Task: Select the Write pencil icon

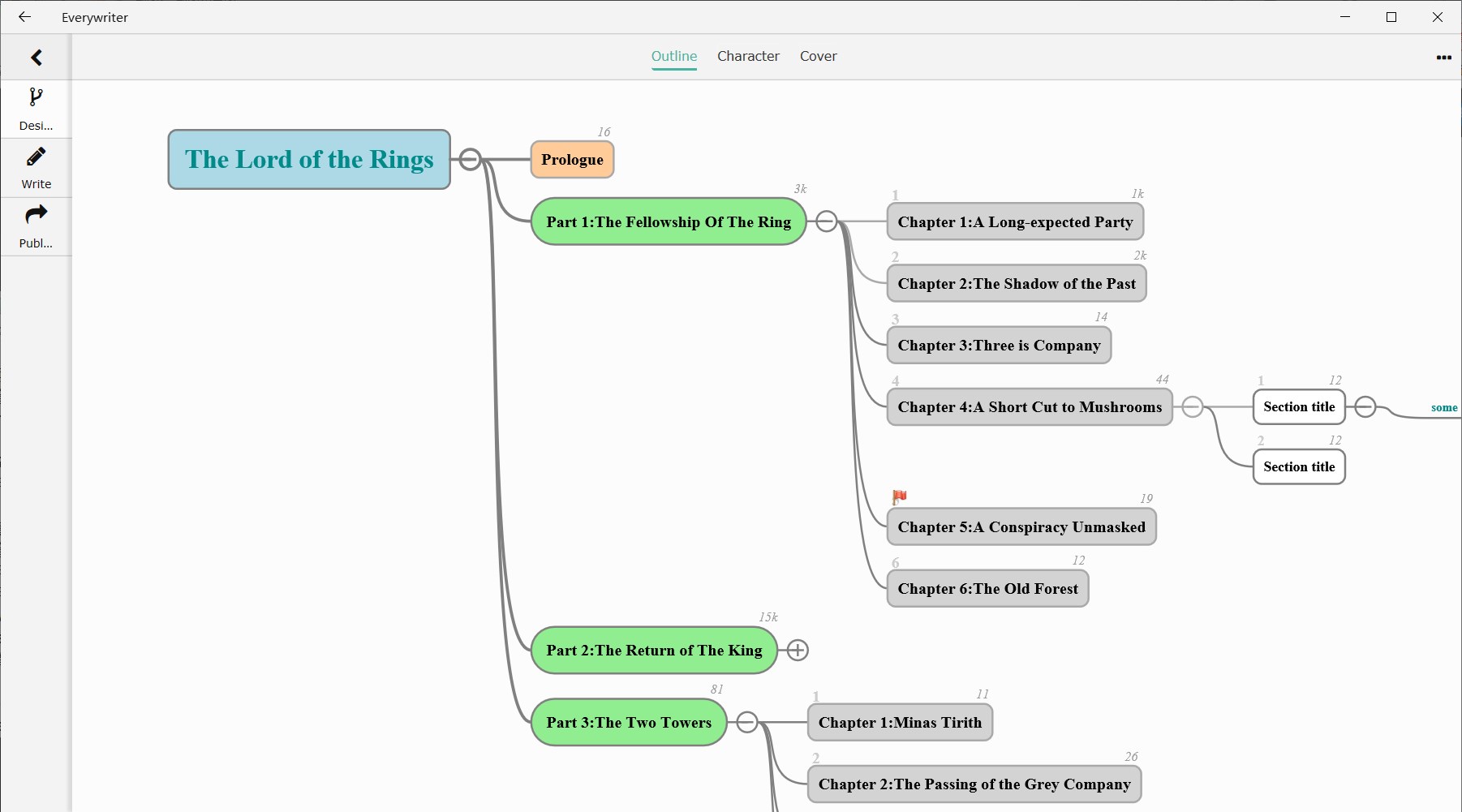Action: click(x=36, y=157)
